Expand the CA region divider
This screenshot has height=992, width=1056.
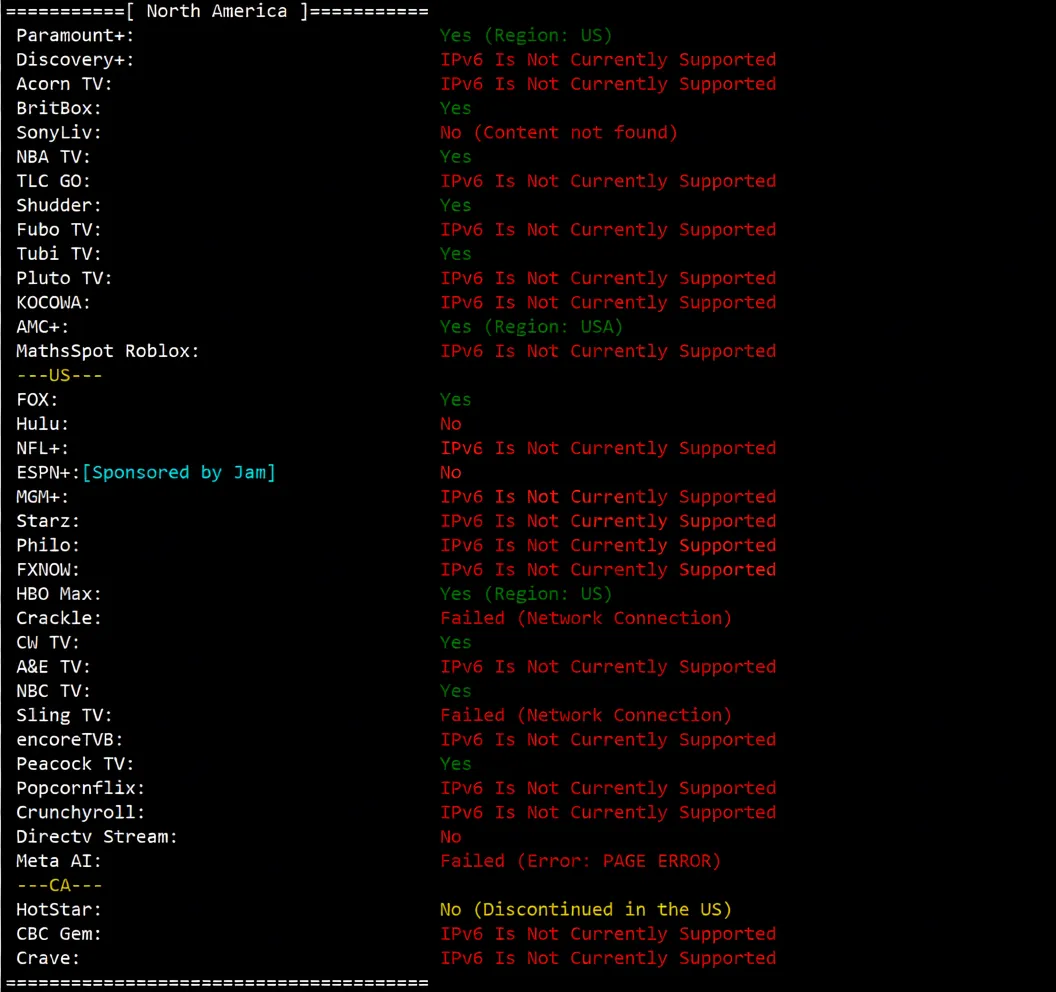59,884
